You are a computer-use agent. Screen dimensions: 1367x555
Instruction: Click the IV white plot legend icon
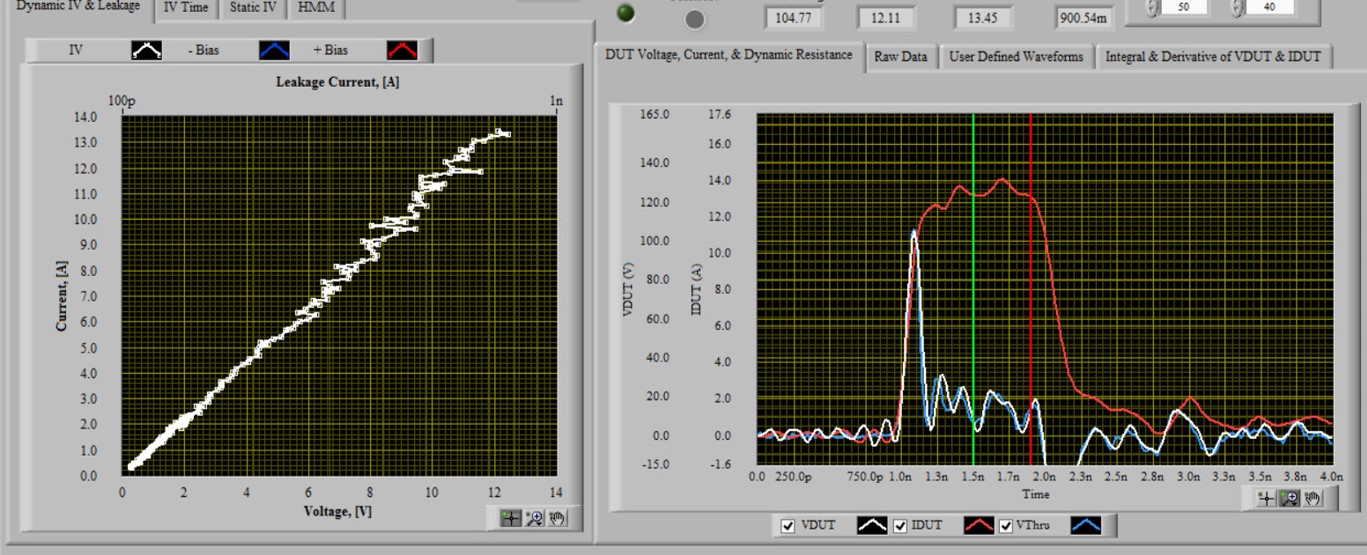pyautogui.click(x=147, y=50)
